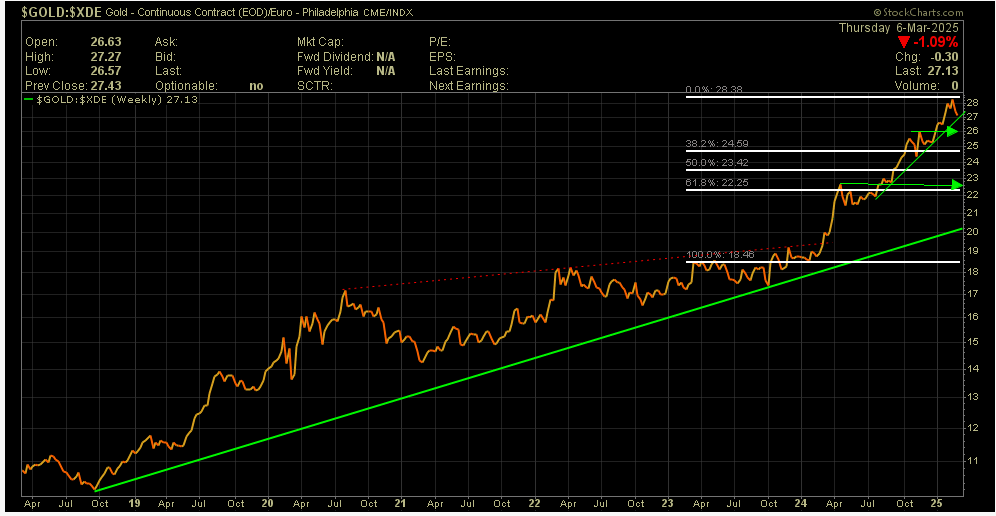This screenshot has height=516, width=996.
Task: Click the 'Mkt Cap:' label
Action: pos(321,42)
